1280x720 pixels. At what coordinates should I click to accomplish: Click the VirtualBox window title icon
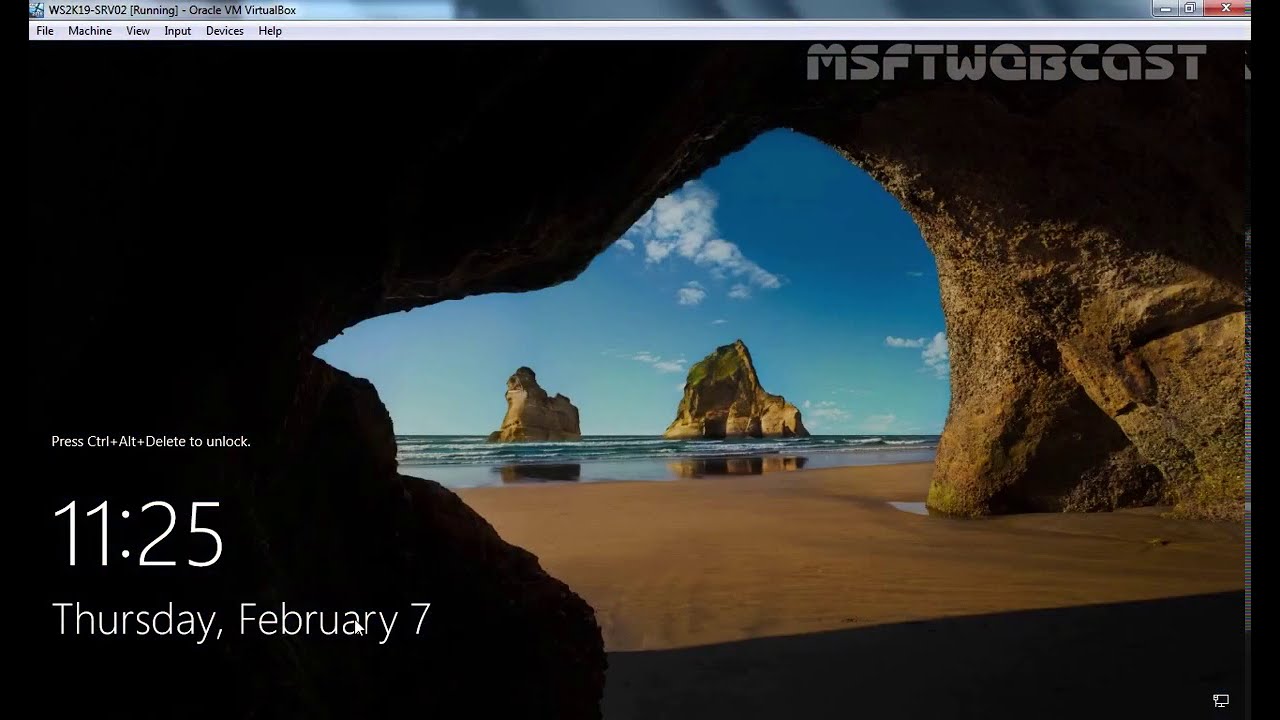point(39,10)
